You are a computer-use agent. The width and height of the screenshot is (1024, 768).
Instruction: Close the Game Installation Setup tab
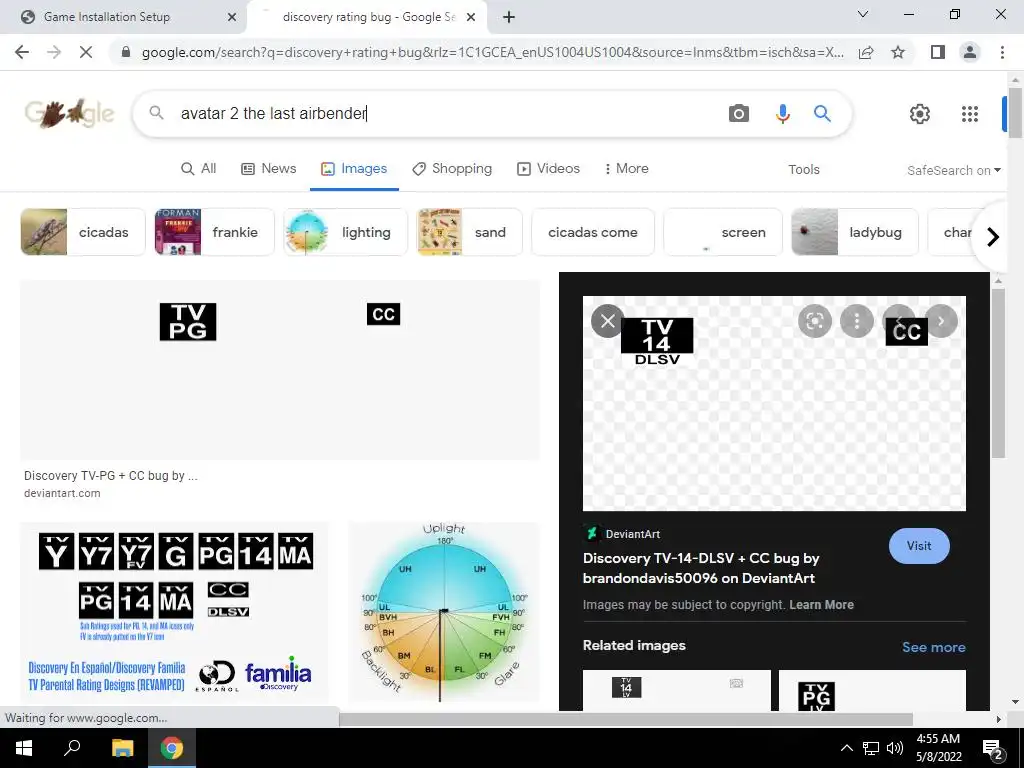click(x=232, y=17)
